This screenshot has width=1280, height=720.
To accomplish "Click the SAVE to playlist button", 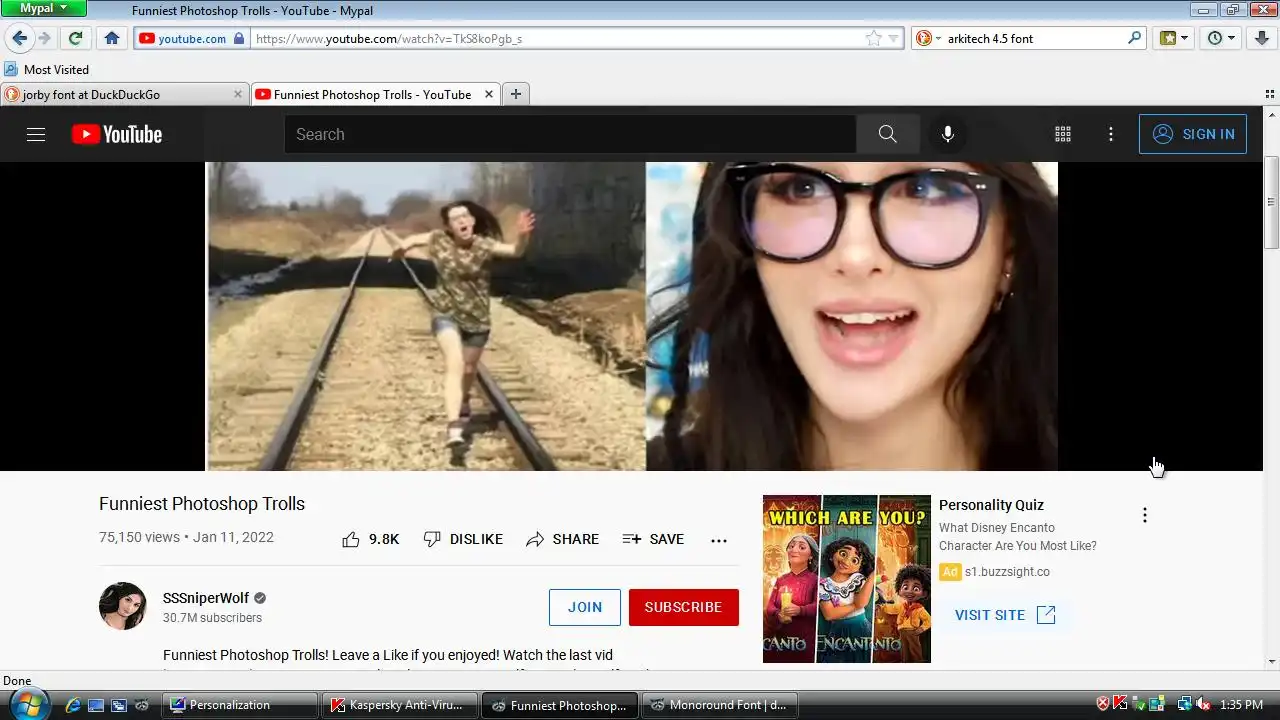I will [653, 539].
